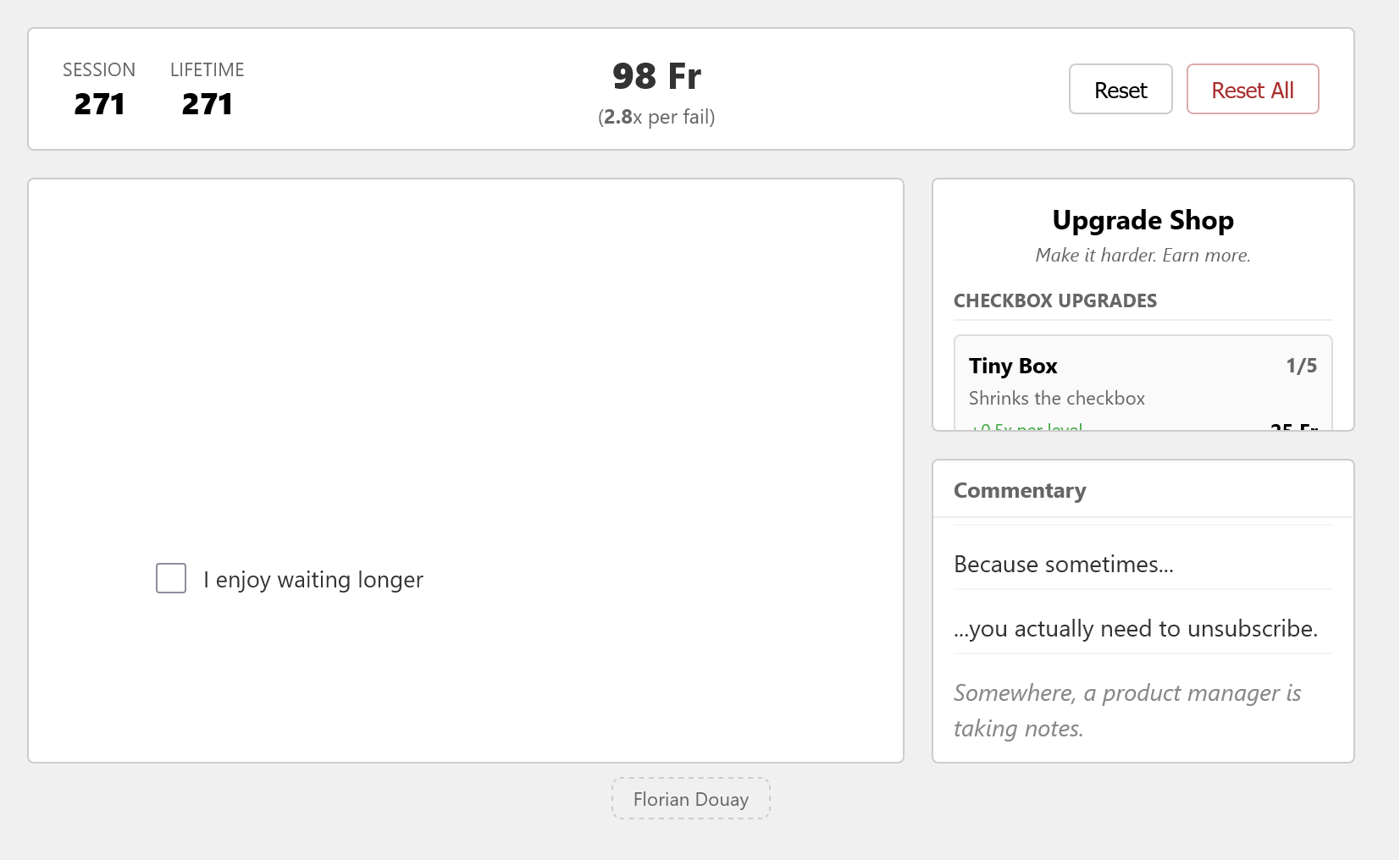Click the Upgrade Shop heading
Screen dimensions: 1400x860
1143,220
